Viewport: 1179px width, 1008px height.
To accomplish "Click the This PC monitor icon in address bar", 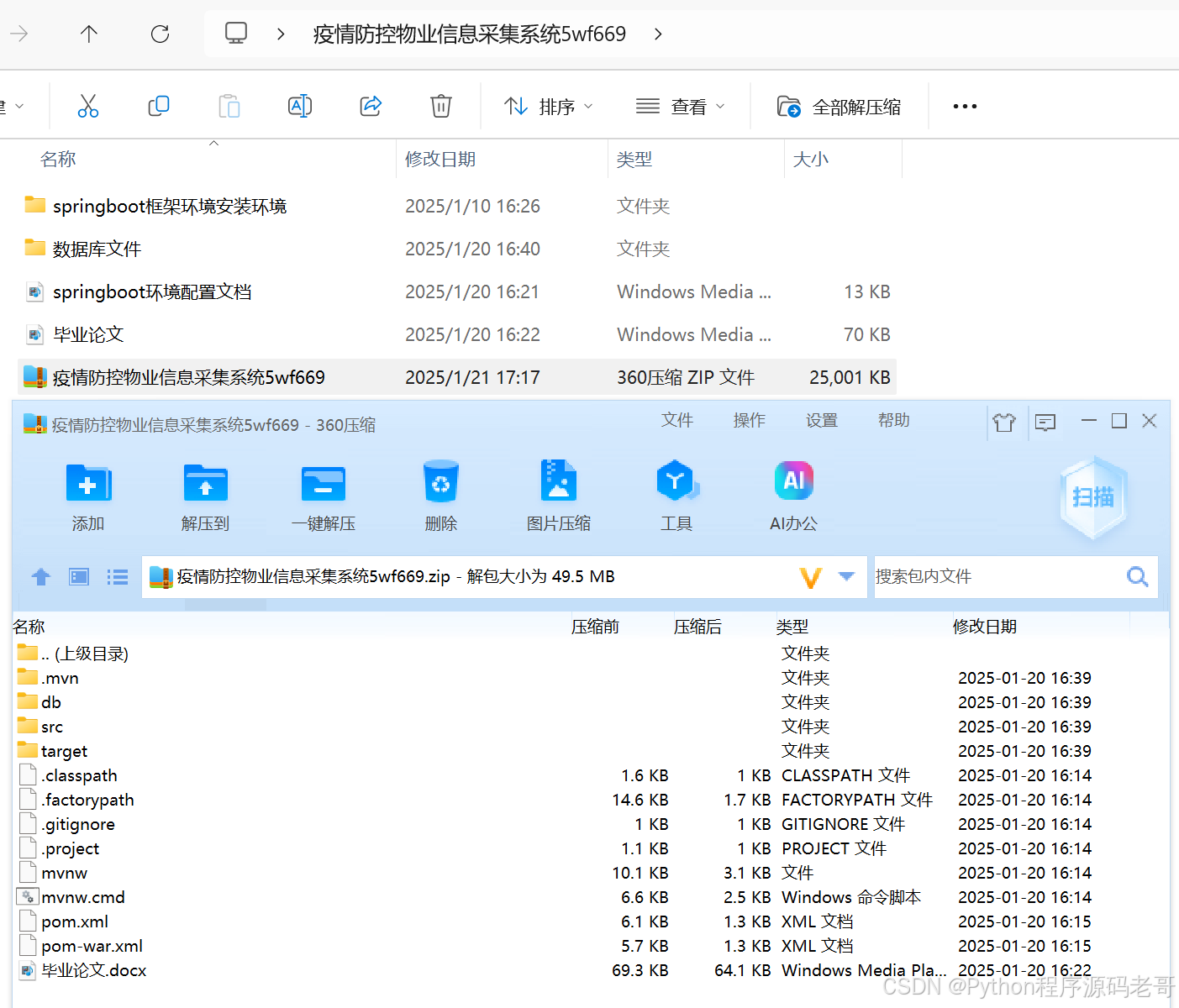I will point(236,34).
